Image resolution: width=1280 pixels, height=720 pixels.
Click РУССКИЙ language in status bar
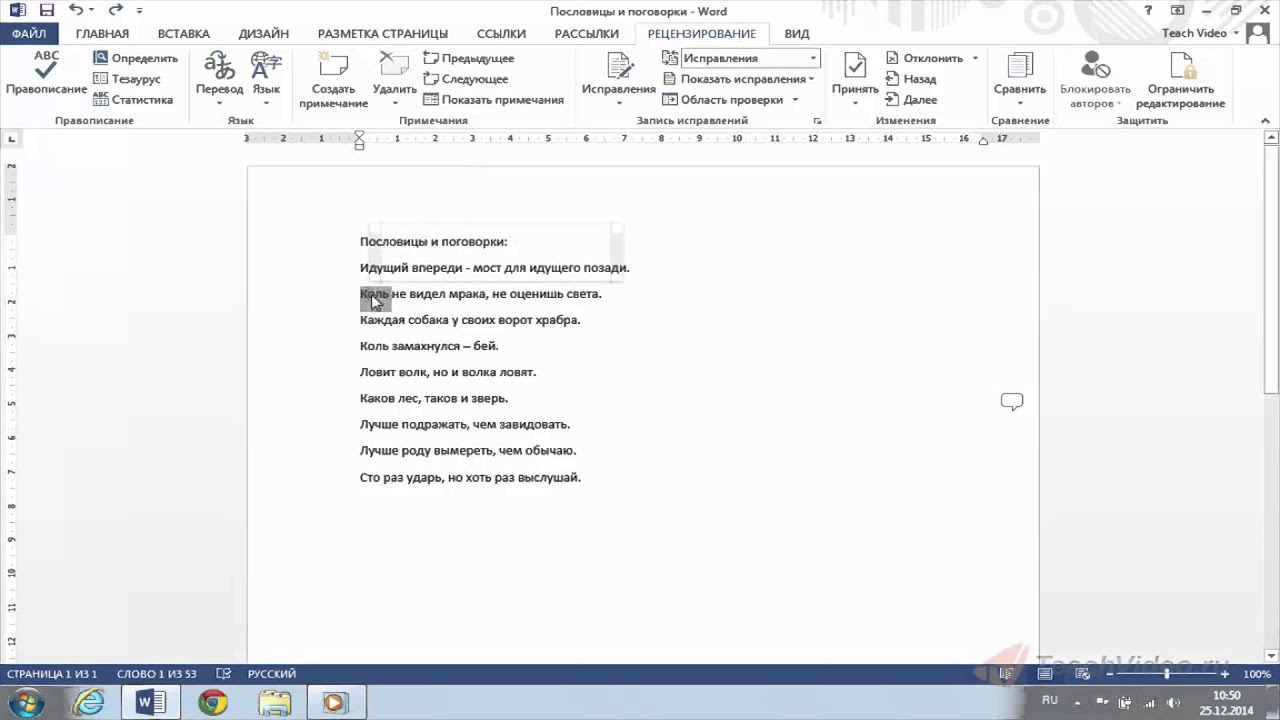pos(272,674)
